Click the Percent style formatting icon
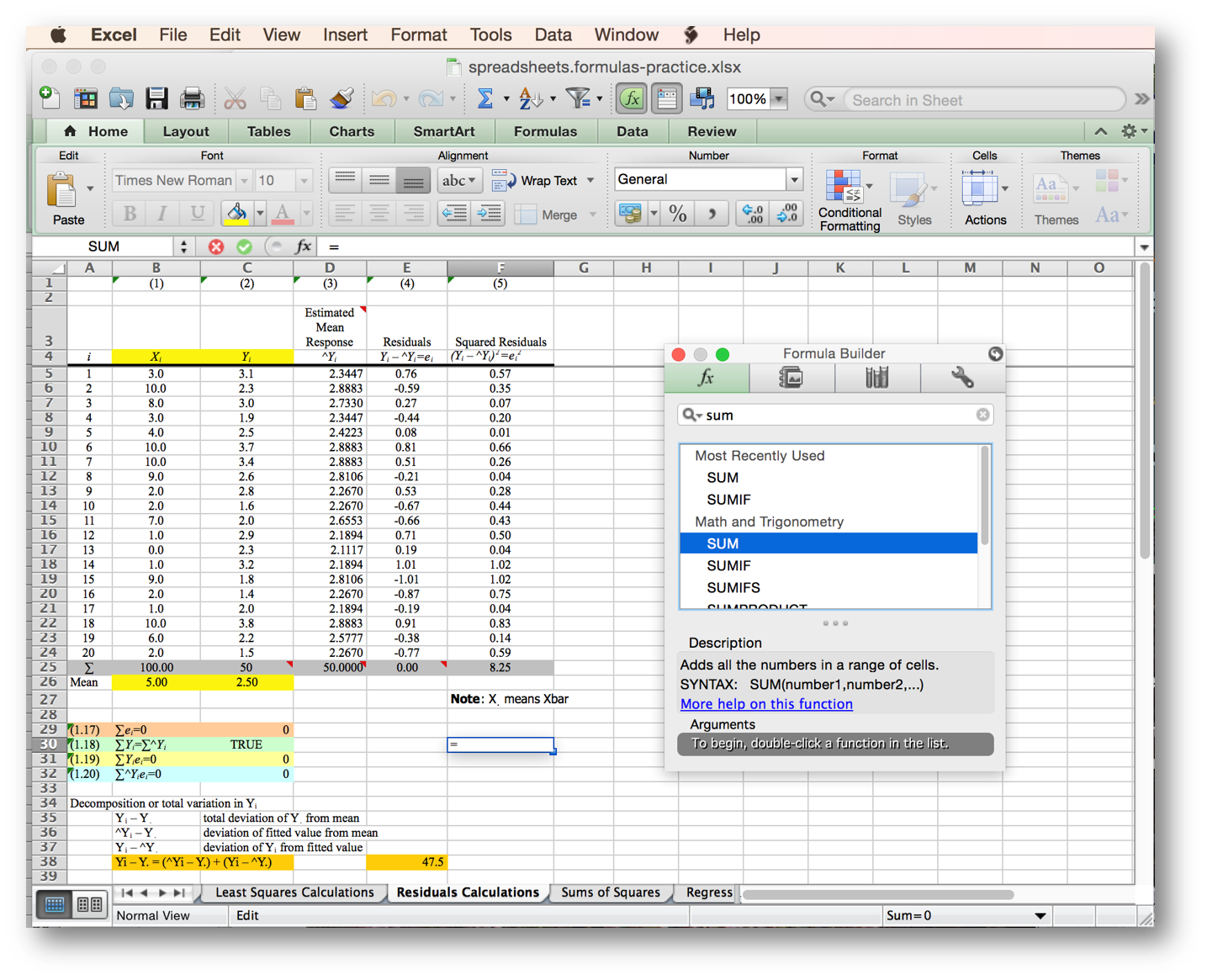 (x=677, y=213)
